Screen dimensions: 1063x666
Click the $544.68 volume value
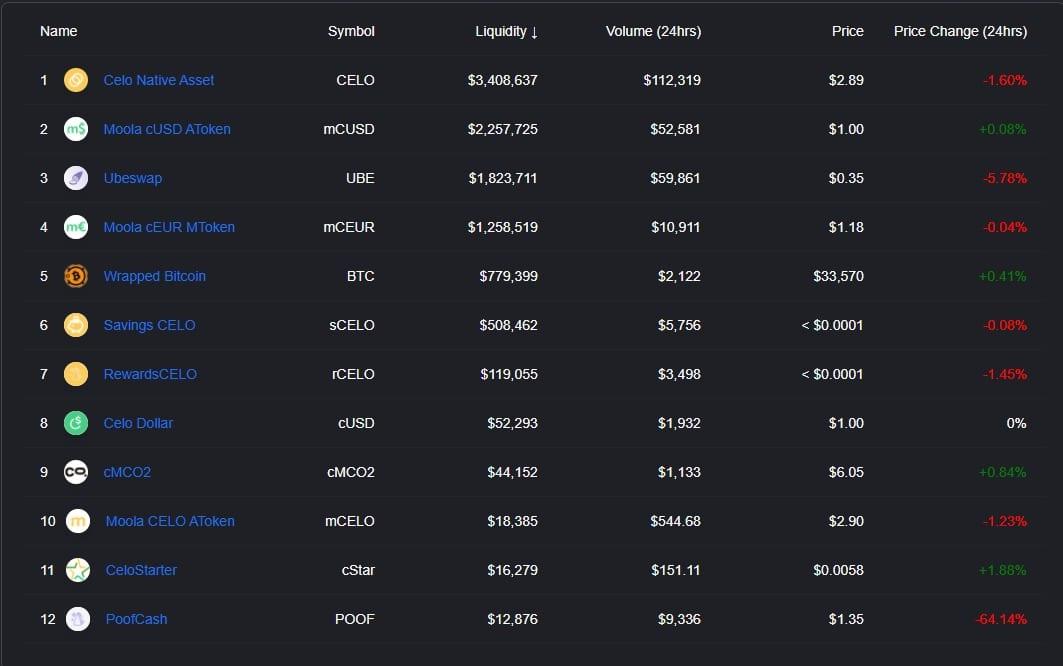pos(675,521)
